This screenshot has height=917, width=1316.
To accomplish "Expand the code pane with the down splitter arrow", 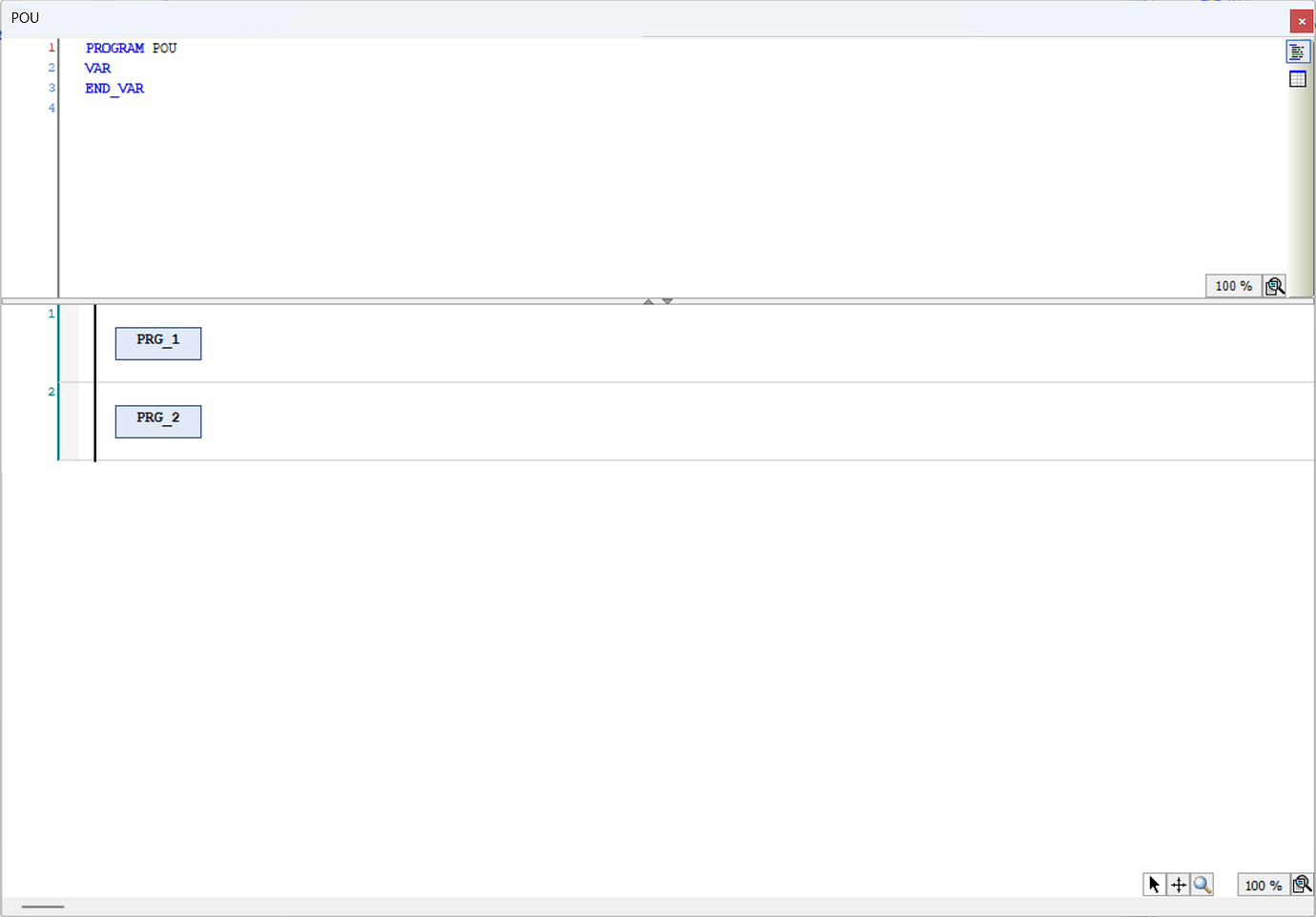I will 668,300.
